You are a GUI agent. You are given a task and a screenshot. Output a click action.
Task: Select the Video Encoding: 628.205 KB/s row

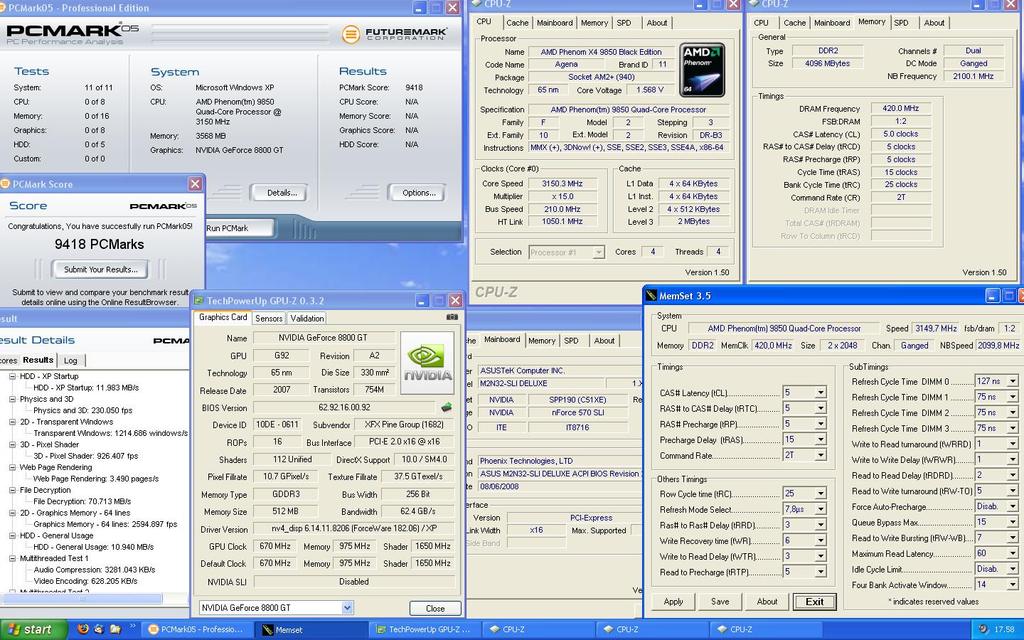click(x=86, y=581)
